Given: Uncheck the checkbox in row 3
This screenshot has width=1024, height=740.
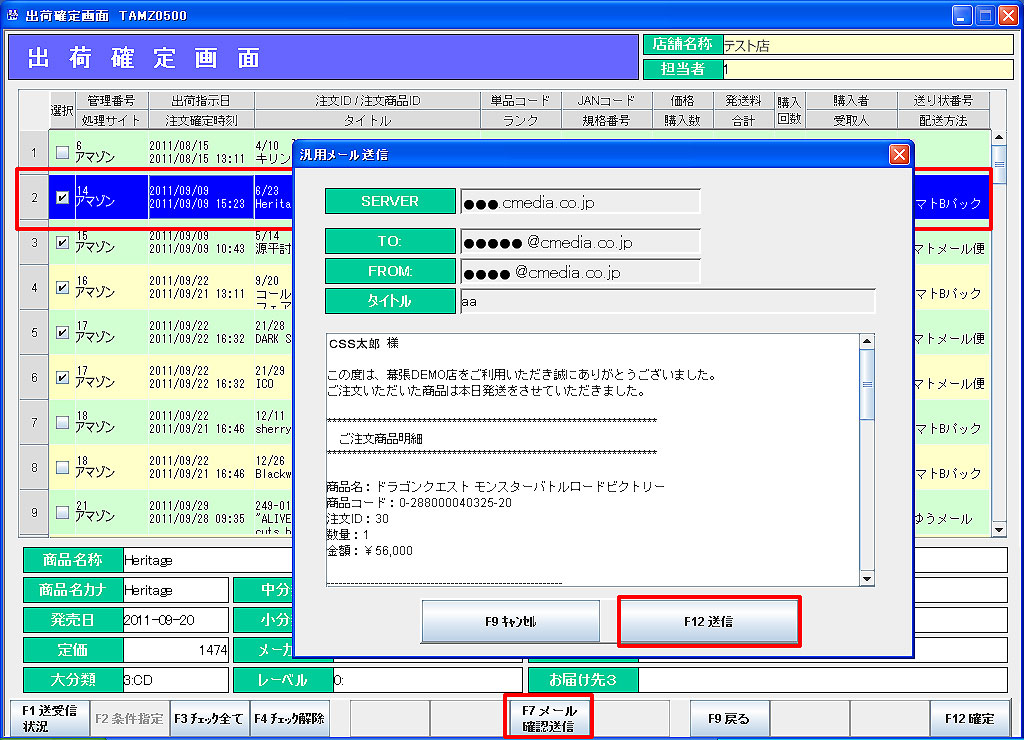Looking at the screenshot, I should 62,242.
